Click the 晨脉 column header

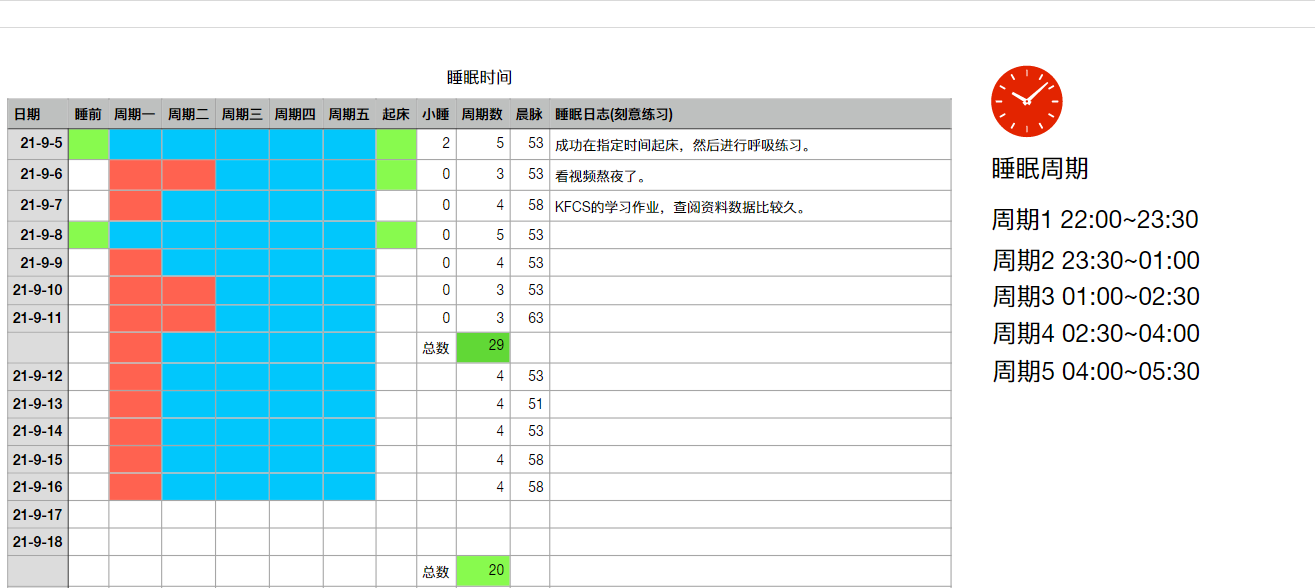[x=529, y=115]
